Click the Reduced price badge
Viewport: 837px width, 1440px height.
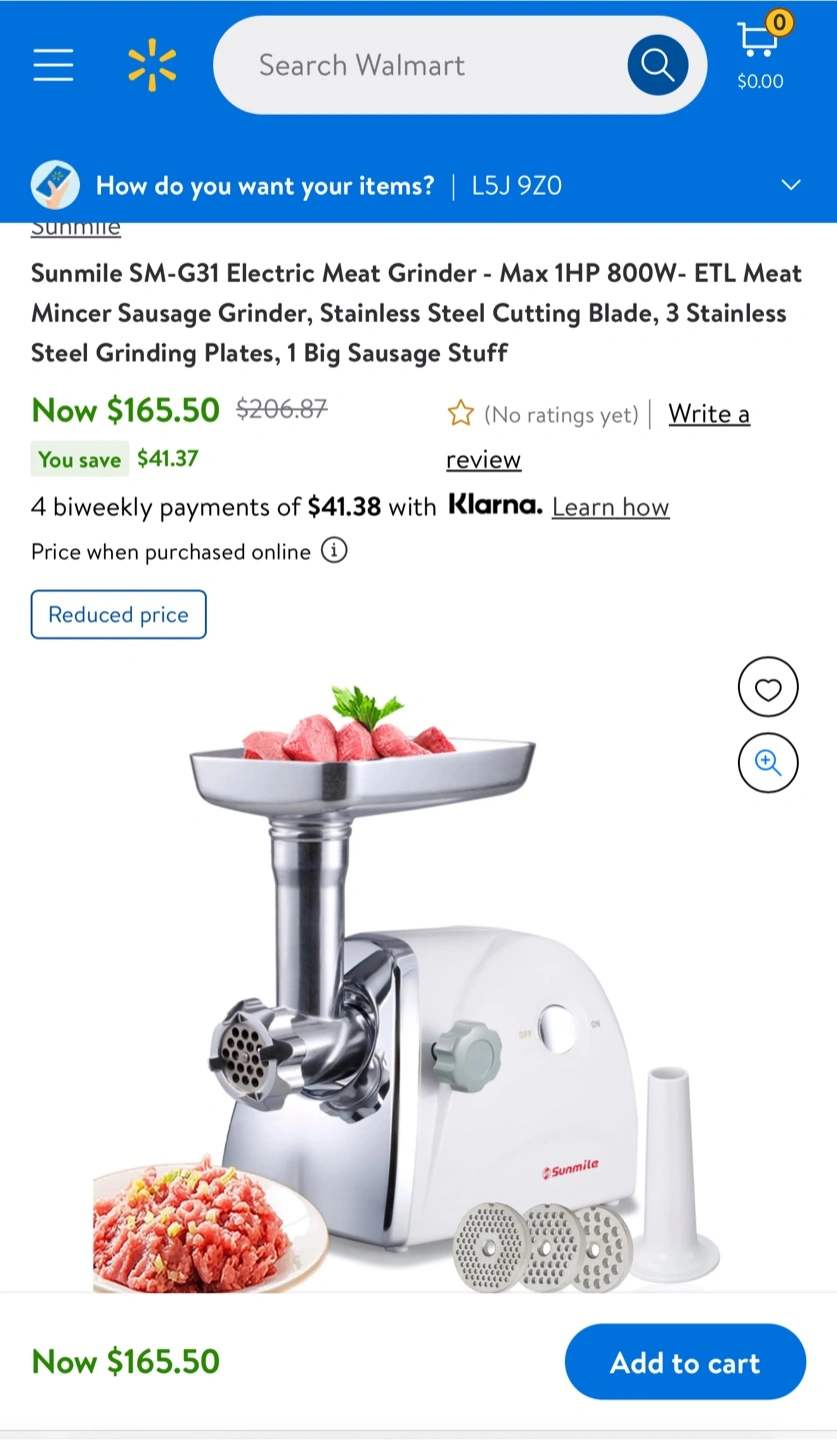[x=119, y=614]
